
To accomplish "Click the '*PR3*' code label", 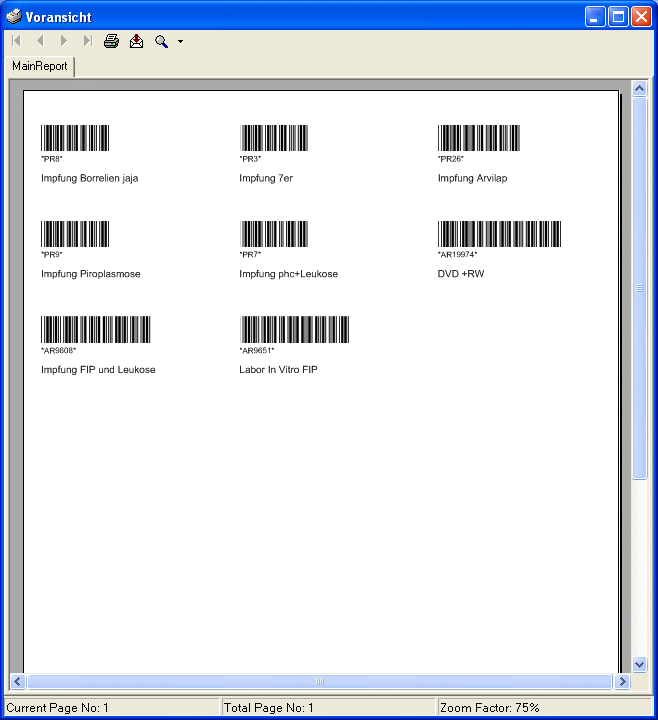I will 250,159.
